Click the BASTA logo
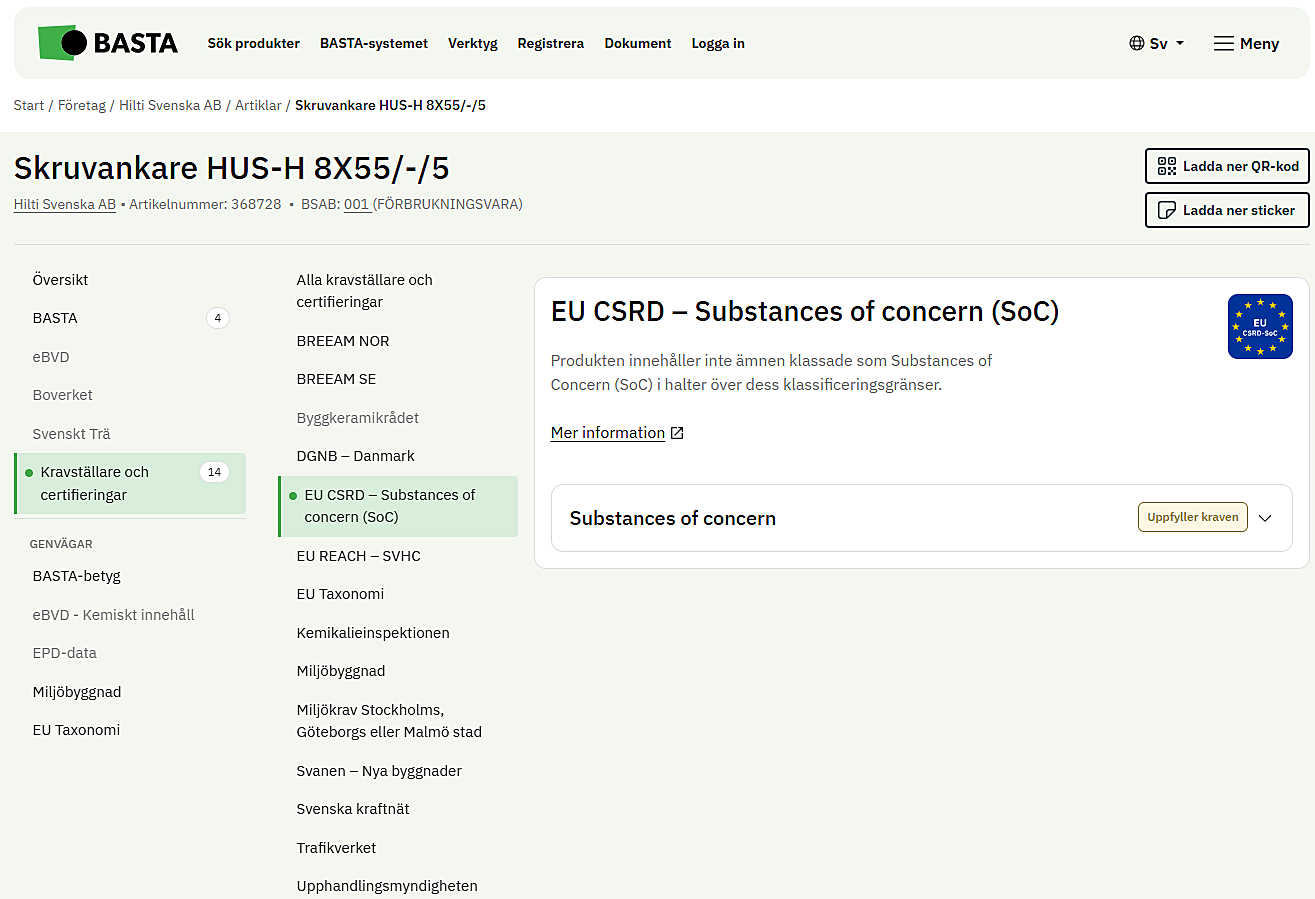This screenshot has width=1315, height=899. (x=108, y=43)
